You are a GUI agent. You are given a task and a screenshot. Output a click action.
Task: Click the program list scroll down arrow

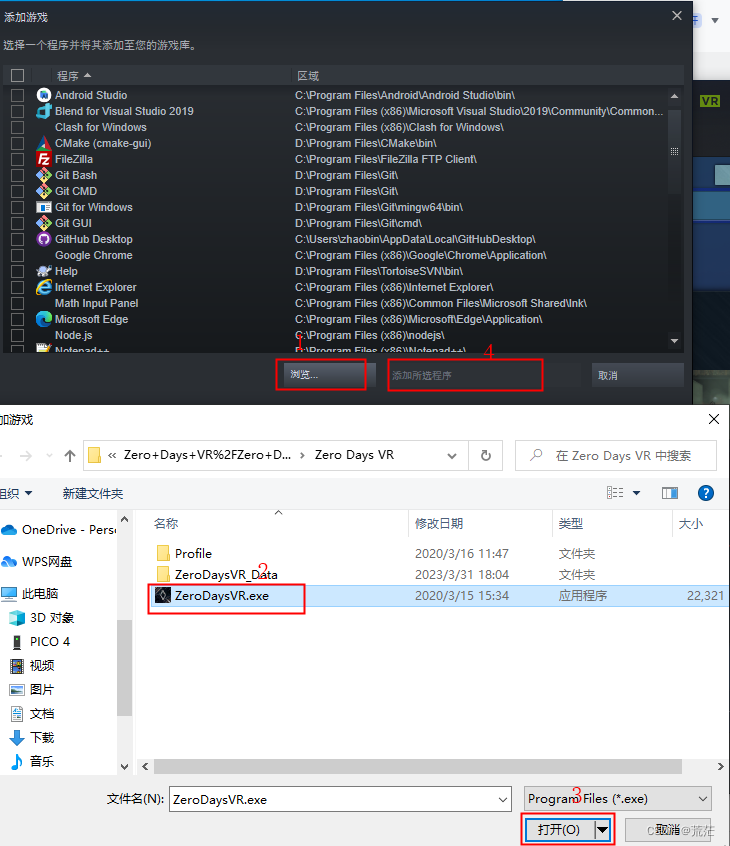674,341
